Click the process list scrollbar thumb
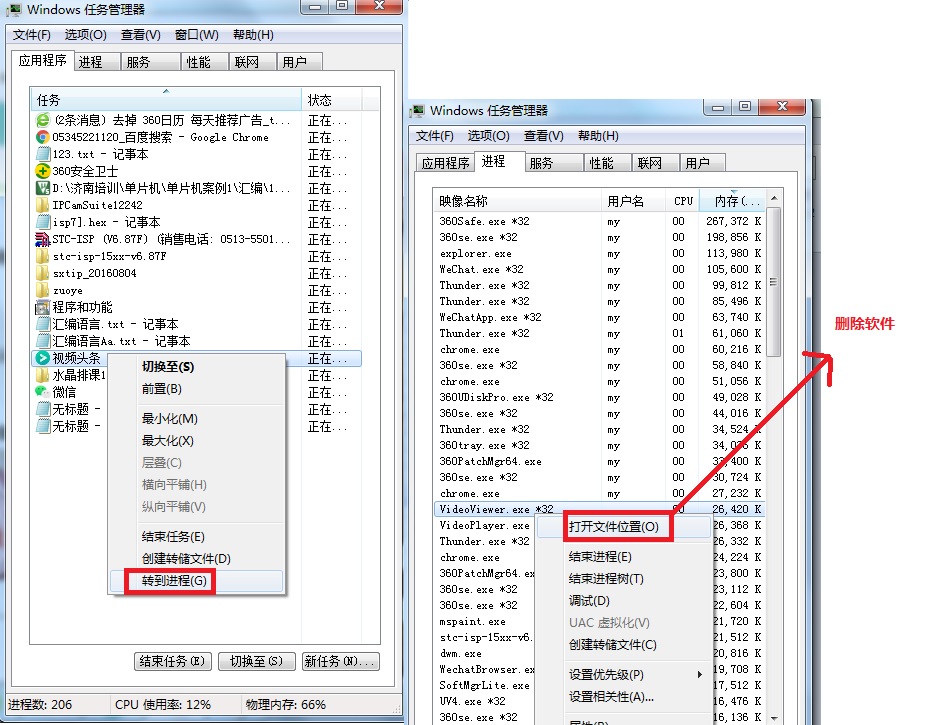Image resolution: width=947 pixels, height=725 pixels. (774, 282)
